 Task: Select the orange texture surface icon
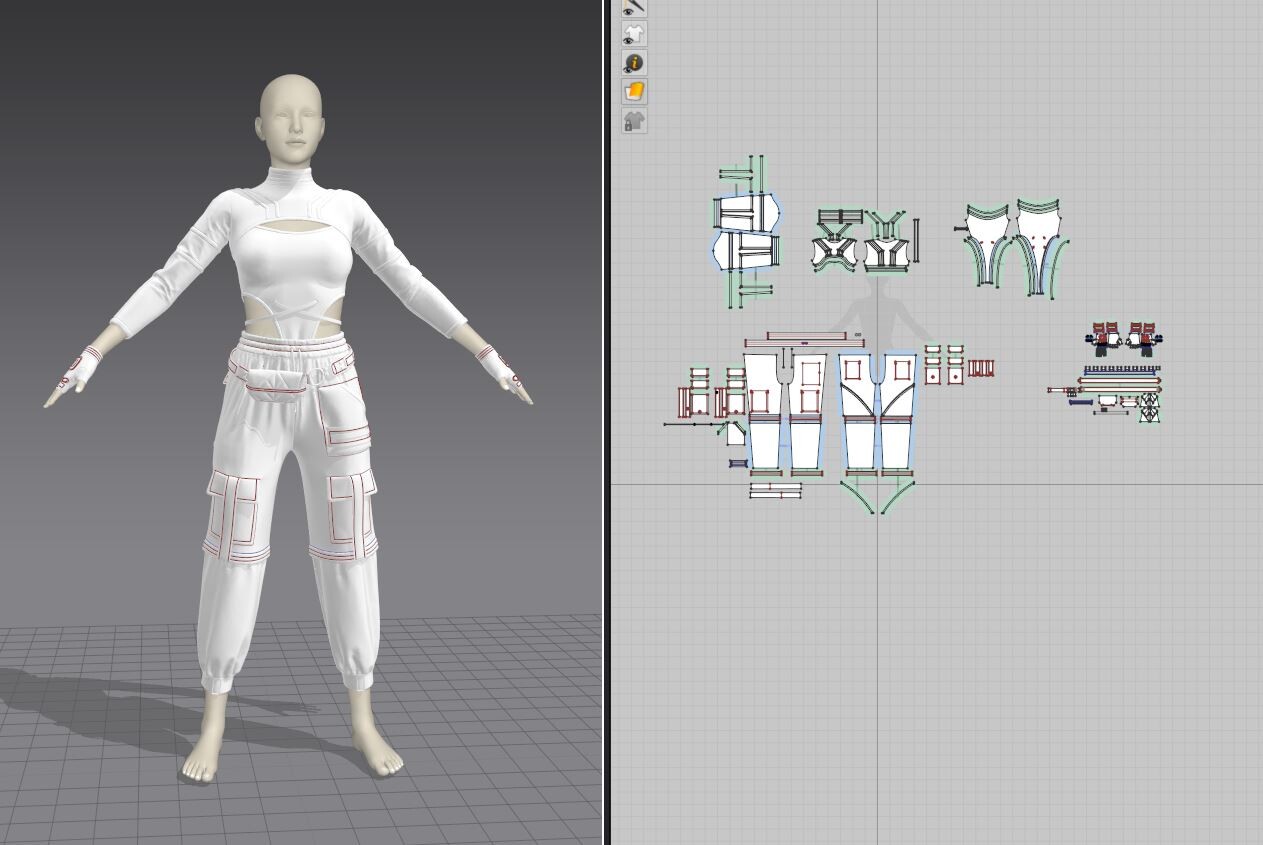[x=634, y=92]
